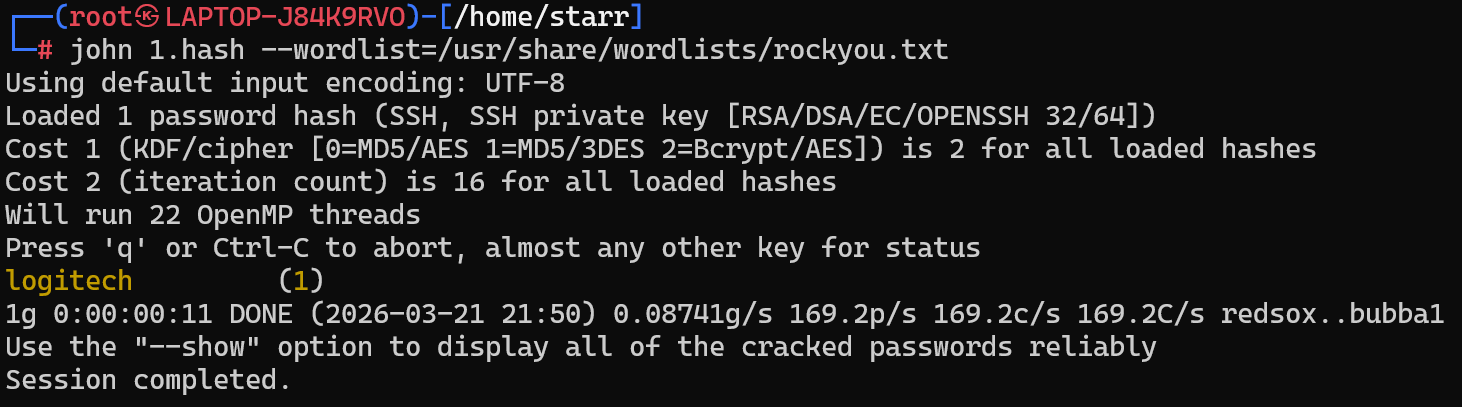The width and height of the screenshot is (1462, 407).
Task: Click the 2026-03-21 21:50 timestamp
Action: tap(445, 314)
